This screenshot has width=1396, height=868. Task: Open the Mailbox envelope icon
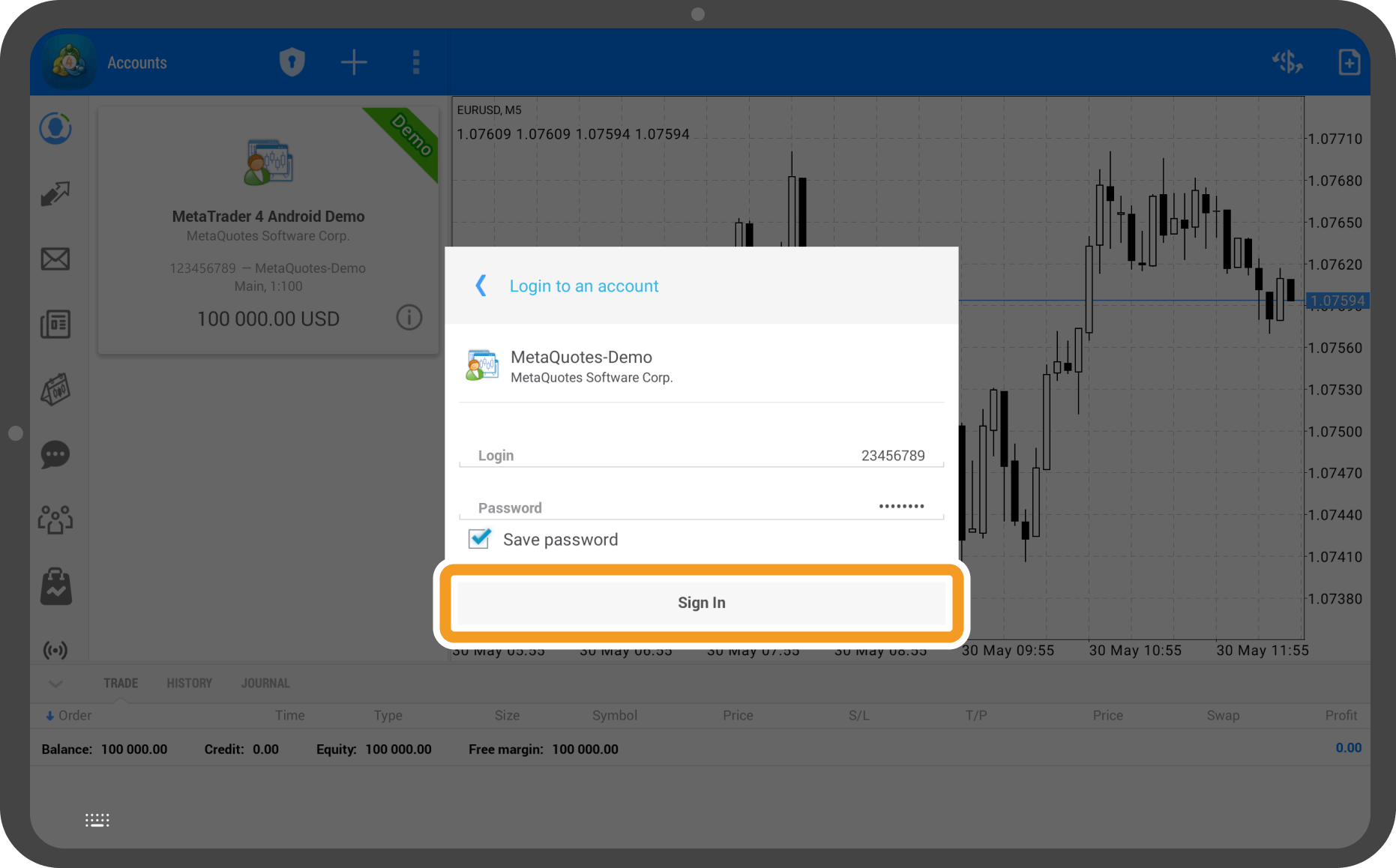click(x=55, y=259)
